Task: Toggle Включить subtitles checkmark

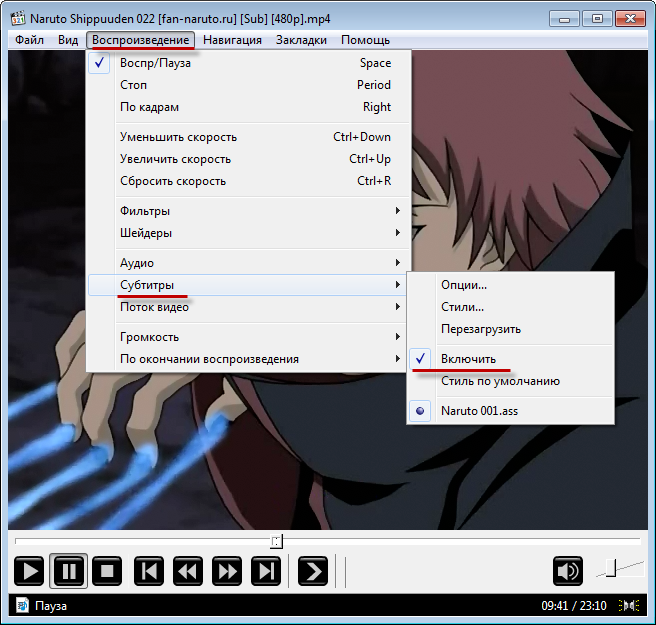Action: pos(510,359)
